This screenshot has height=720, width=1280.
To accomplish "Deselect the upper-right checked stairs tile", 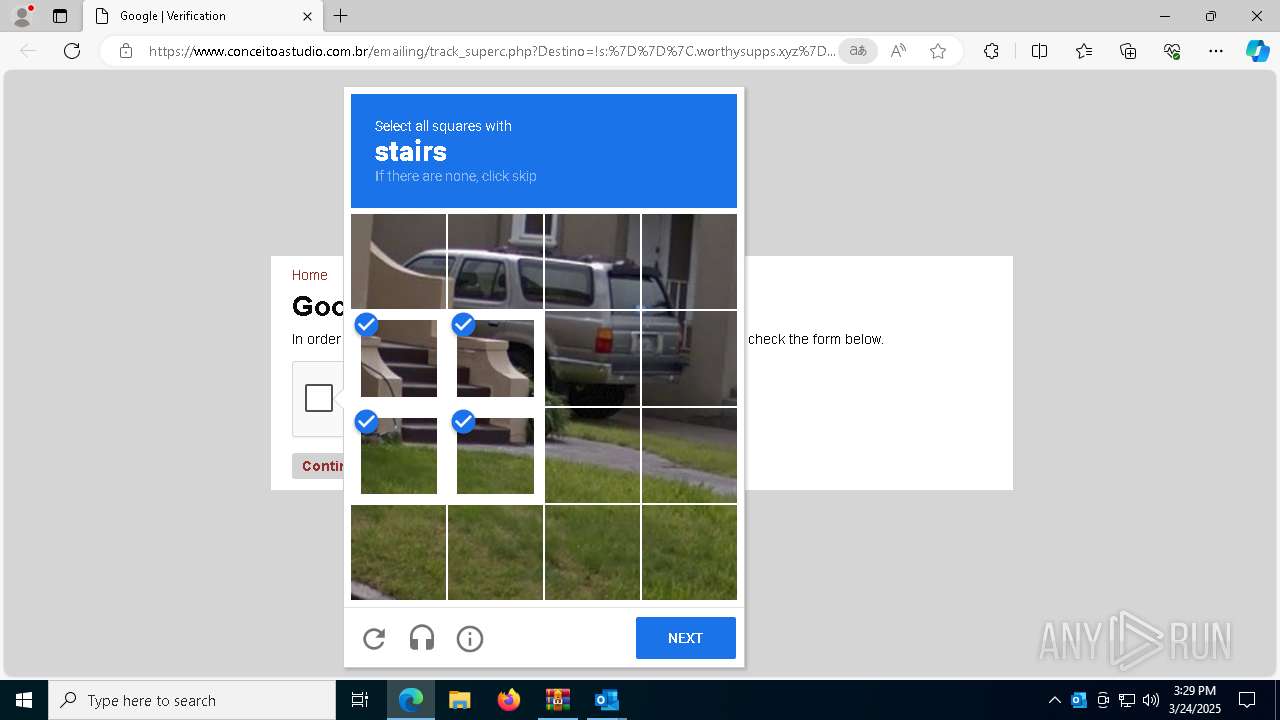I will pos(495,358).
